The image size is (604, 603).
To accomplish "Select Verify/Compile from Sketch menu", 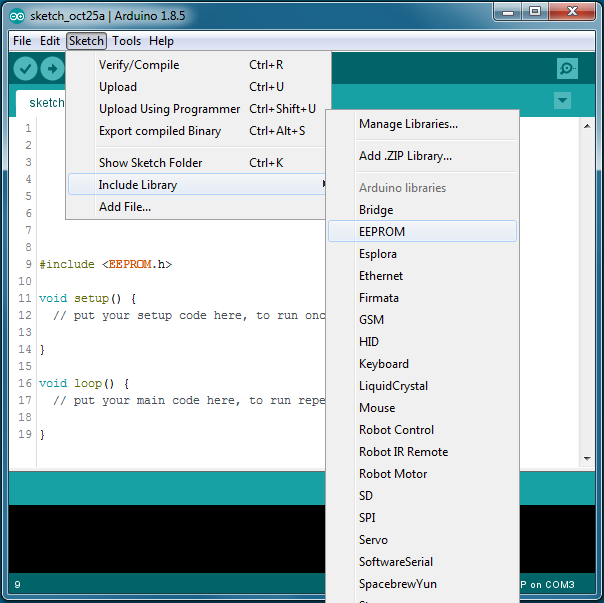I will 199,65.
